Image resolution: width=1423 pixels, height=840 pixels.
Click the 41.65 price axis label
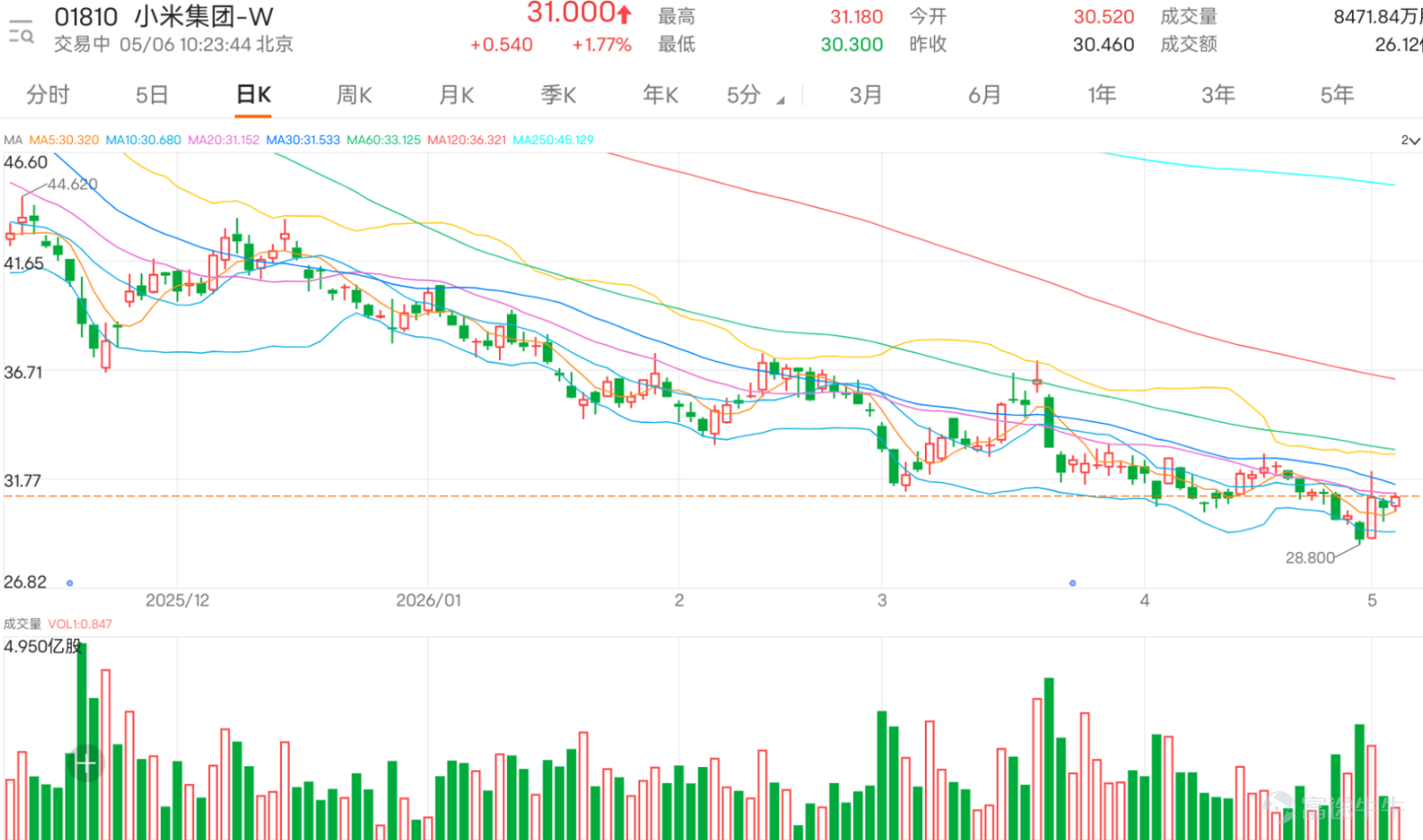tap(24, 264)
